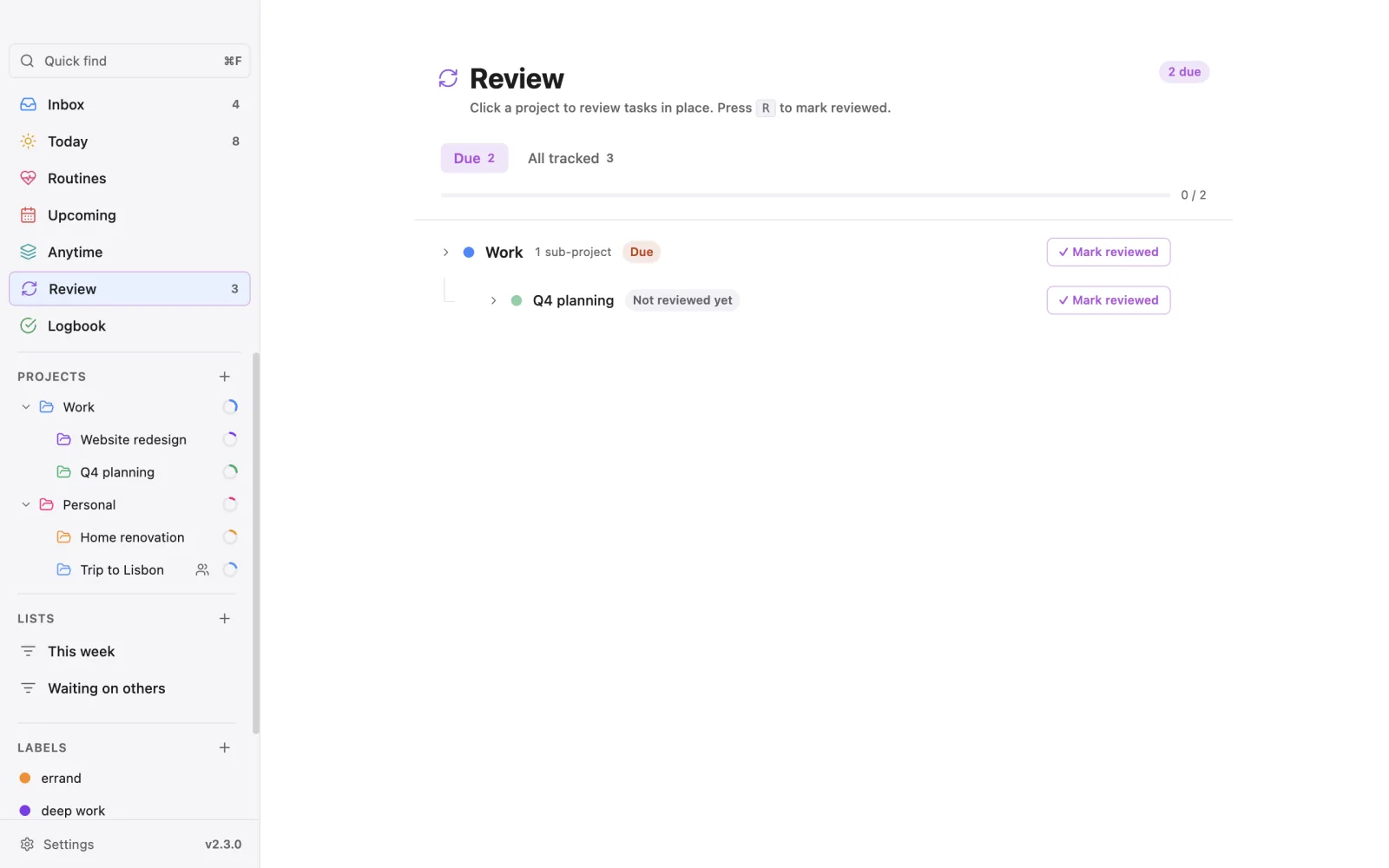Select the orange errand label dot
The width and height of the screenshot is (1389, 868).
pos(25,779)
